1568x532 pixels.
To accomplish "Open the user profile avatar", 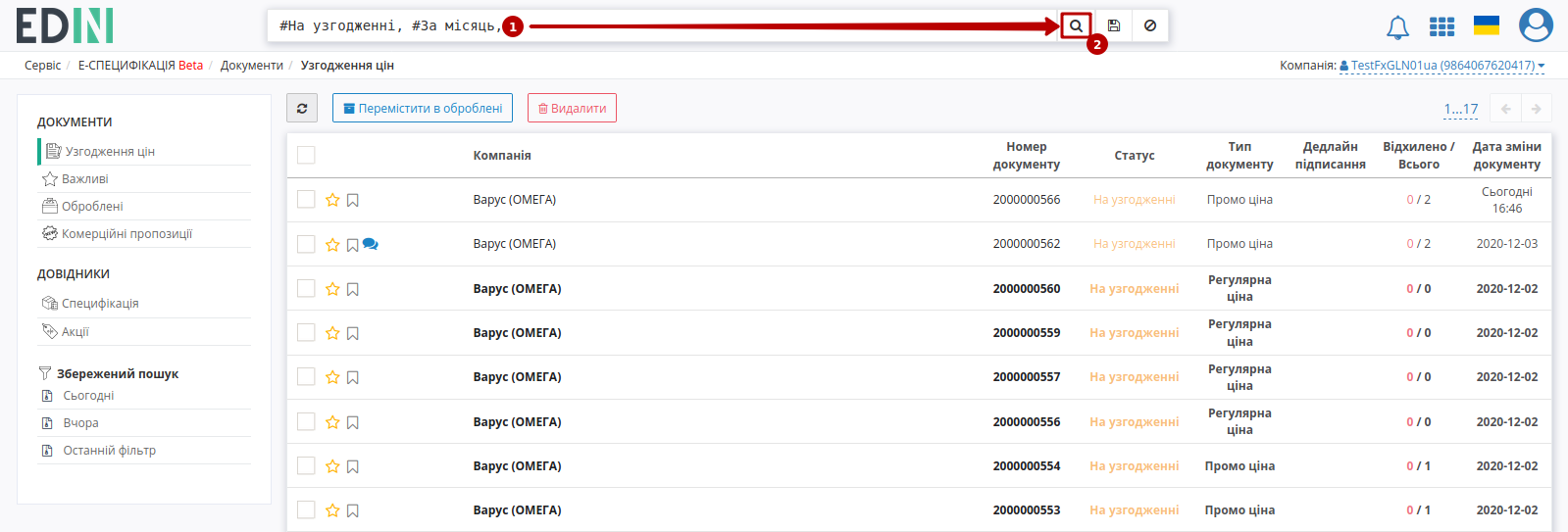I will tap(1536, 25).
